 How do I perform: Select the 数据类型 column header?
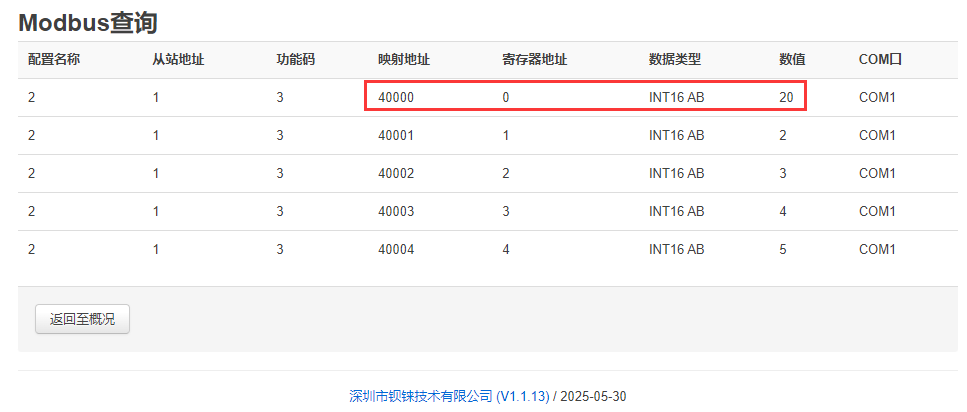pos(675,60)
